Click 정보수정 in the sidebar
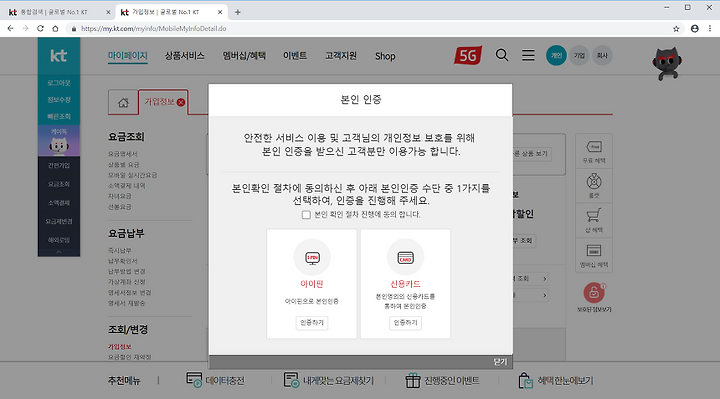The height and width of the screenshot is (399, 720). coord(59,100)
